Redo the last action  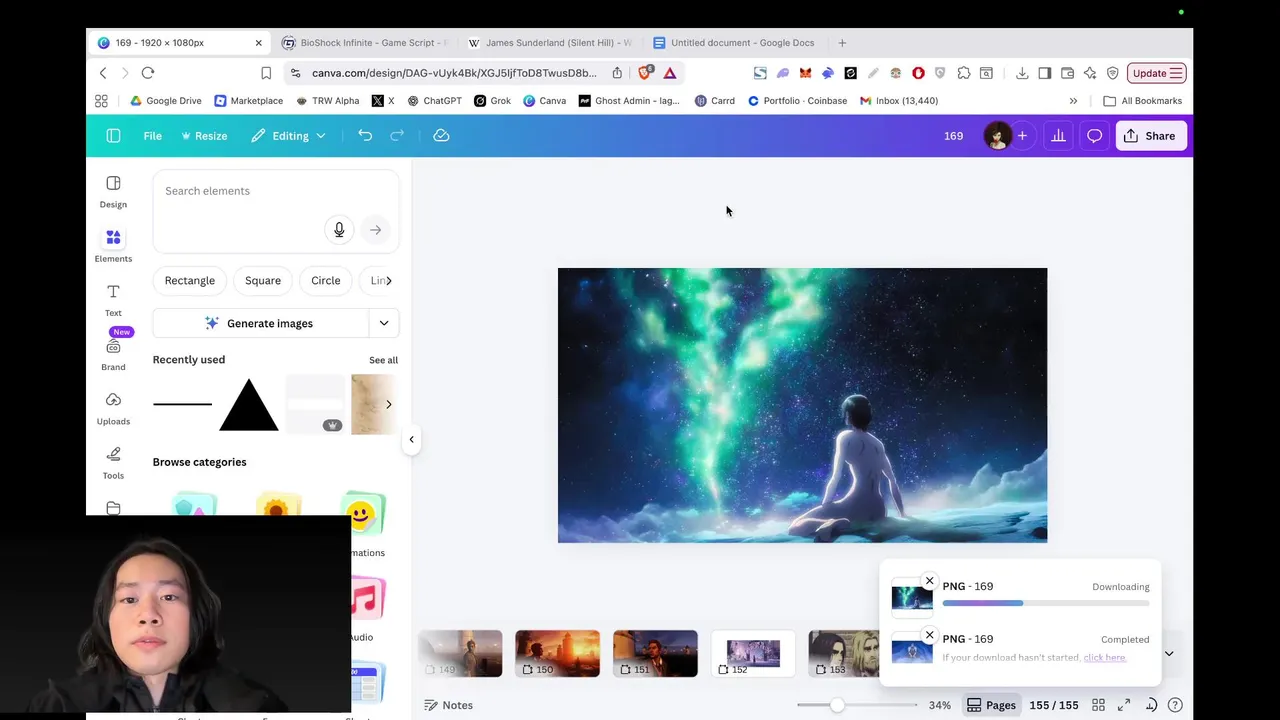point(397,136)
